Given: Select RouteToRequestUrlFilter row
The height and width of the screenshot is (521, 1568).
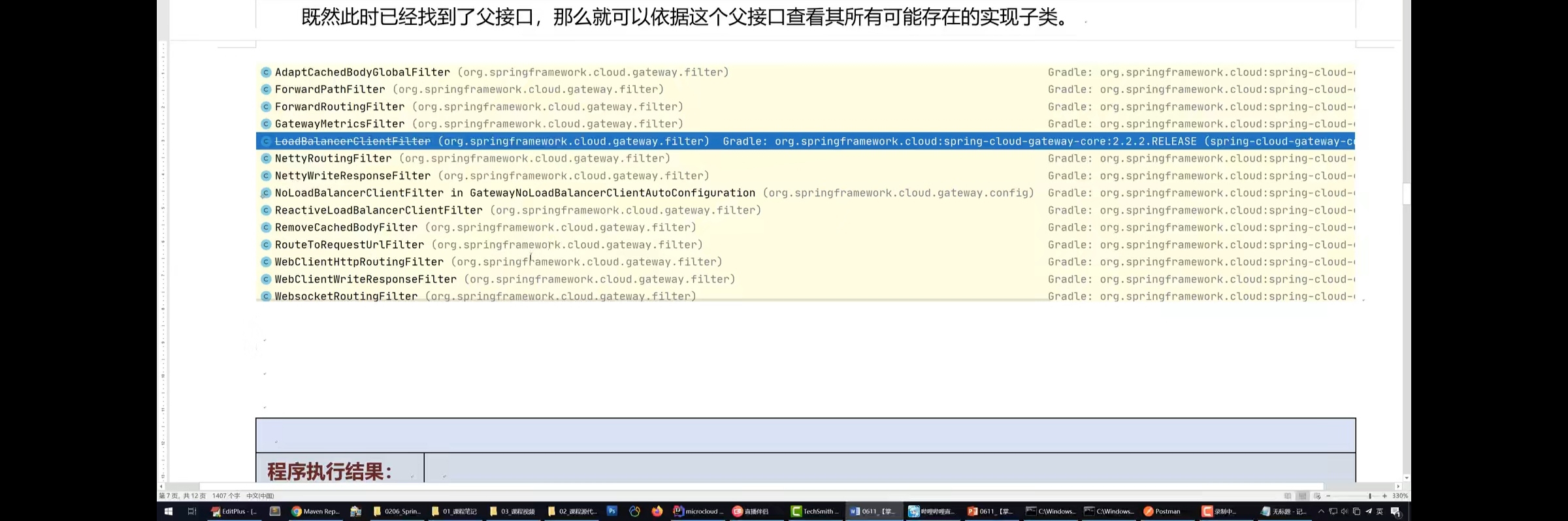Looking at the screenshot, I should (806, 244).
